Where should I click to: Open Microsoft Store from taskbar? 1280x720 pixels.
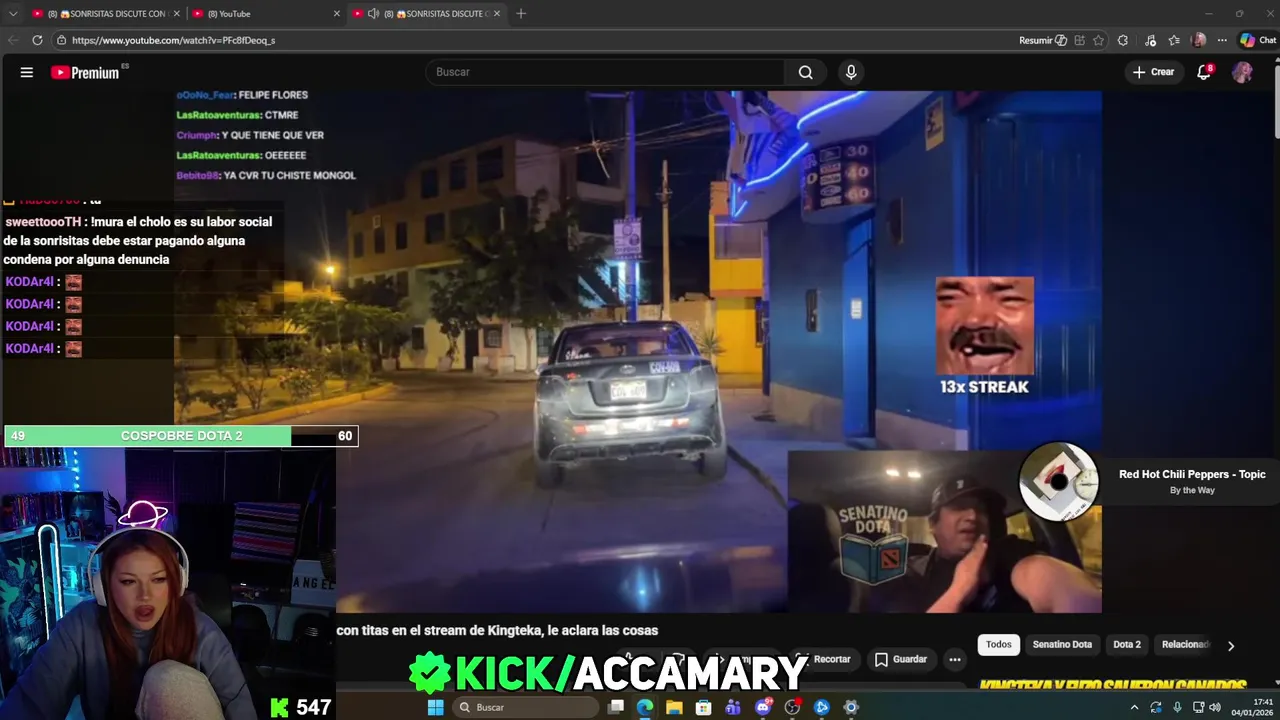[x=704, y=707]
